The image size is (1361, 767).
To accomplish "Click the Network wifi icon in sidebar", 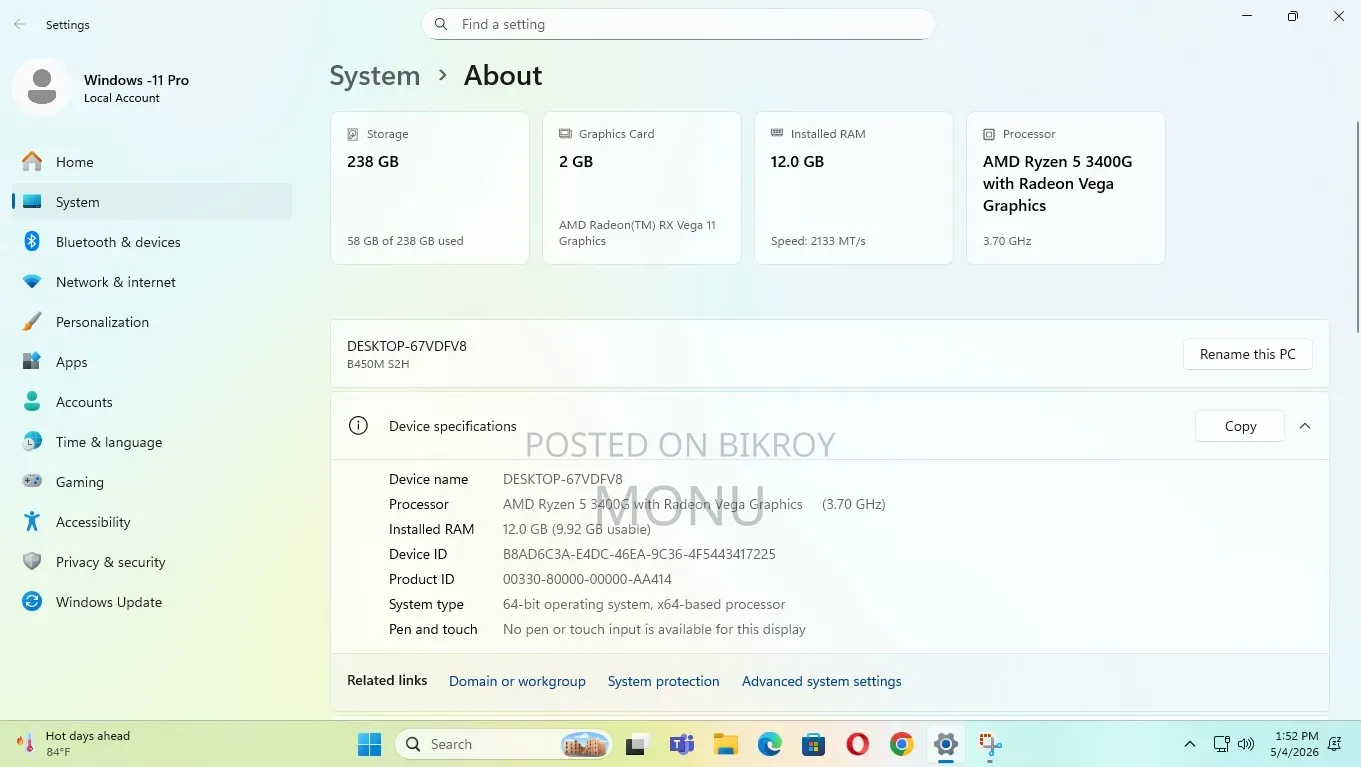I will click(x=32, y=282).
